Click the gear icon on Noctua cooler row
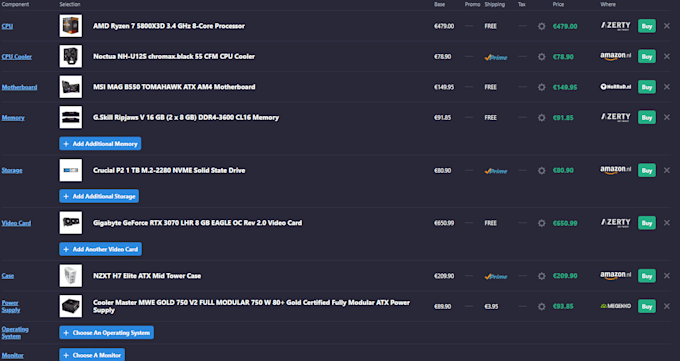680x361 pixels. pos(542,56)
